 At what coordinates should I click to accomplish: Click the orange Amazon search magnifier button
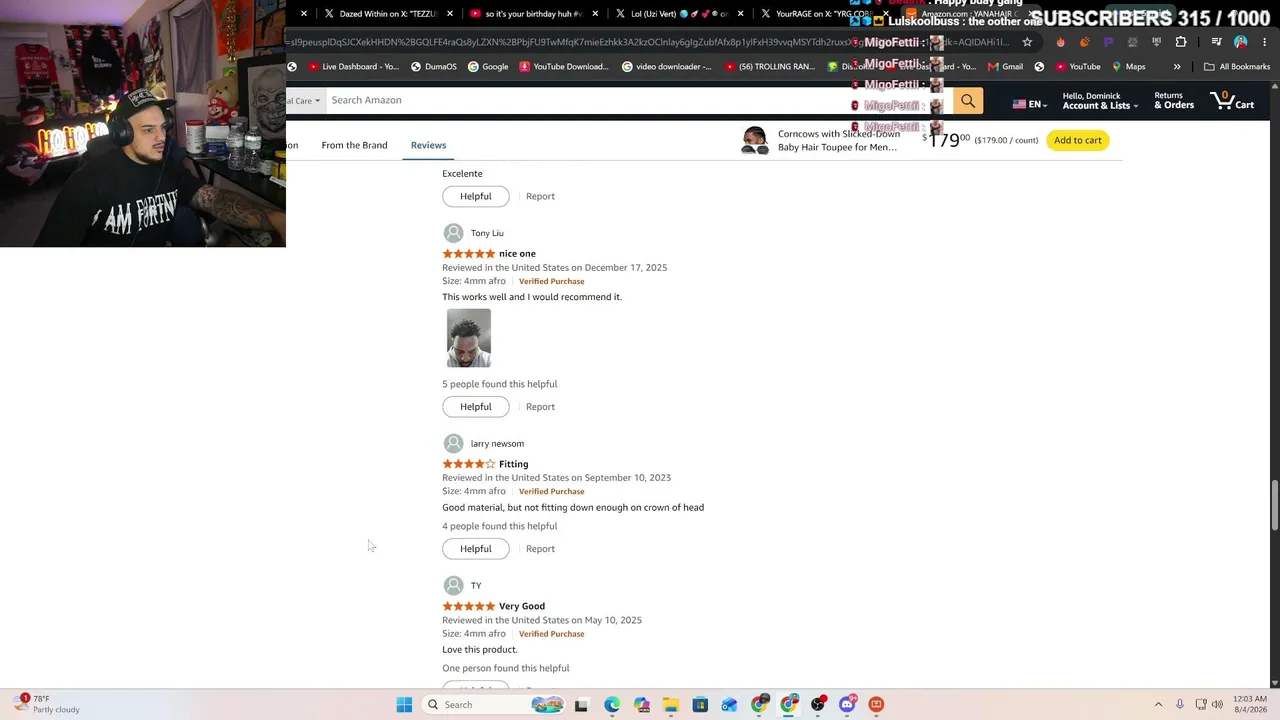click(x=968, y=100)
